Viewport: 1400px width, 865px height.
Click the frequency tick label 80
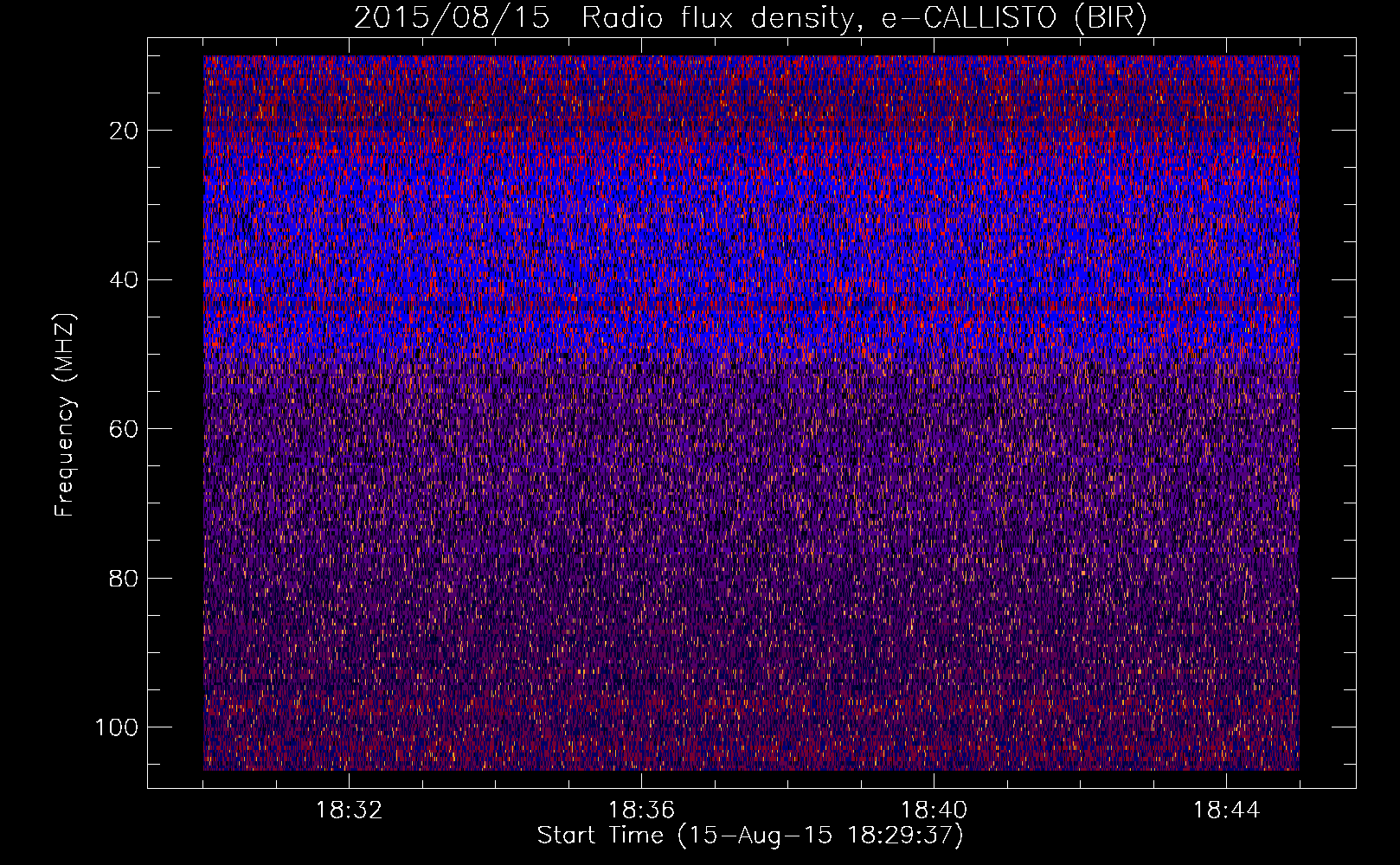(124, 578)
